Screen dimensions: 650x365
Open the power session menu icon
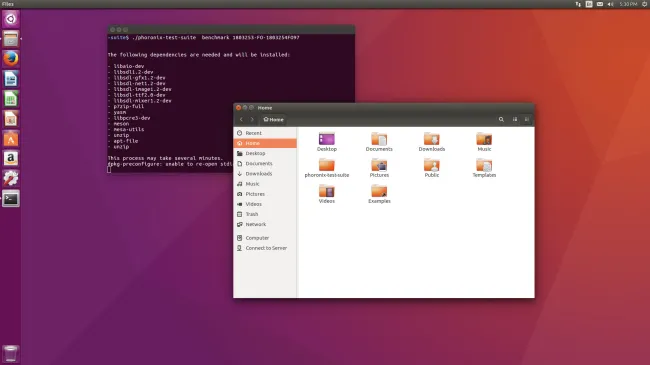[x=645, y=4]
